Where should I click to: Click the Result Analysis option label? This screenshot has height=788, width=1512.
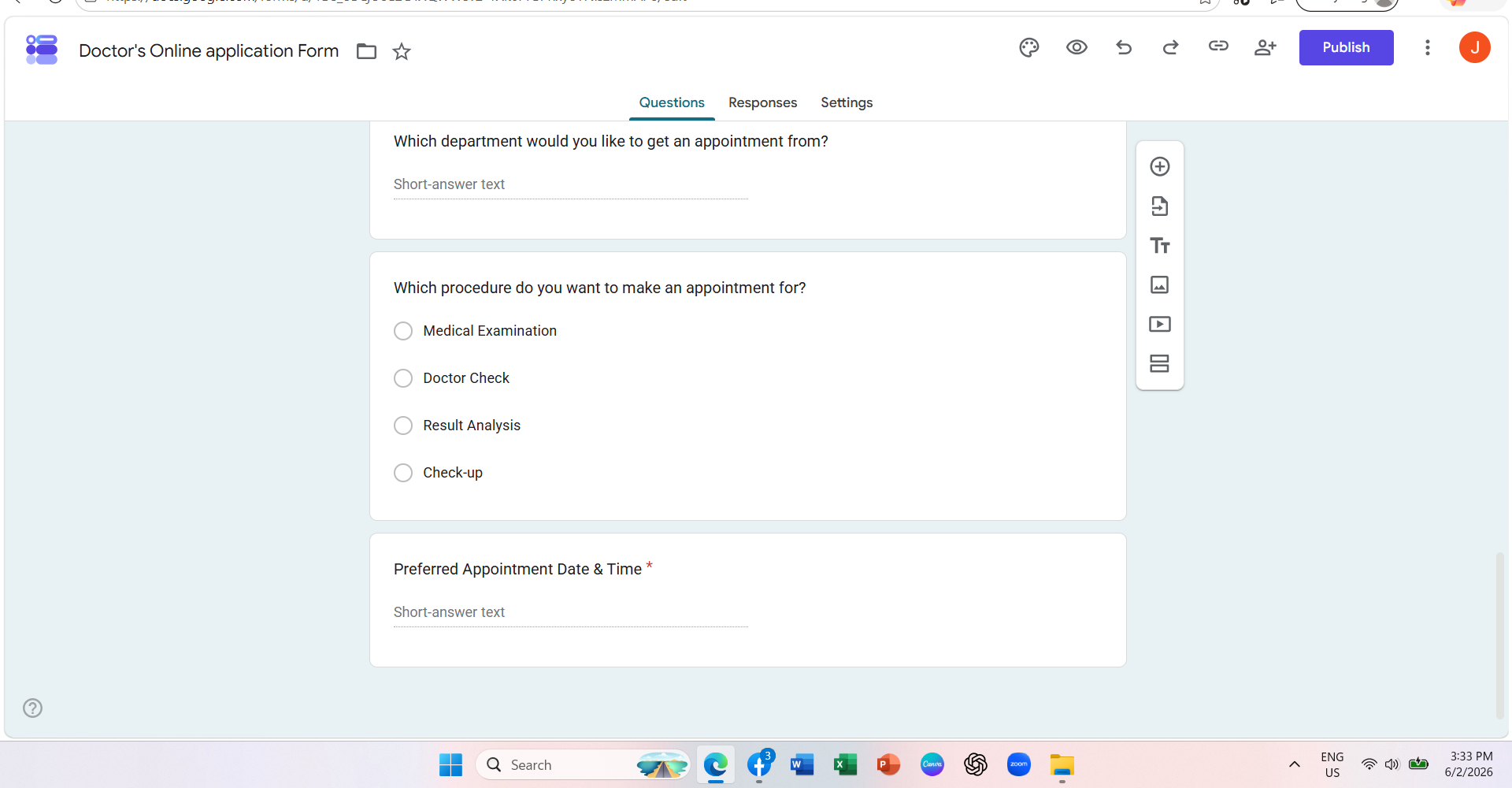click(472, 426)
